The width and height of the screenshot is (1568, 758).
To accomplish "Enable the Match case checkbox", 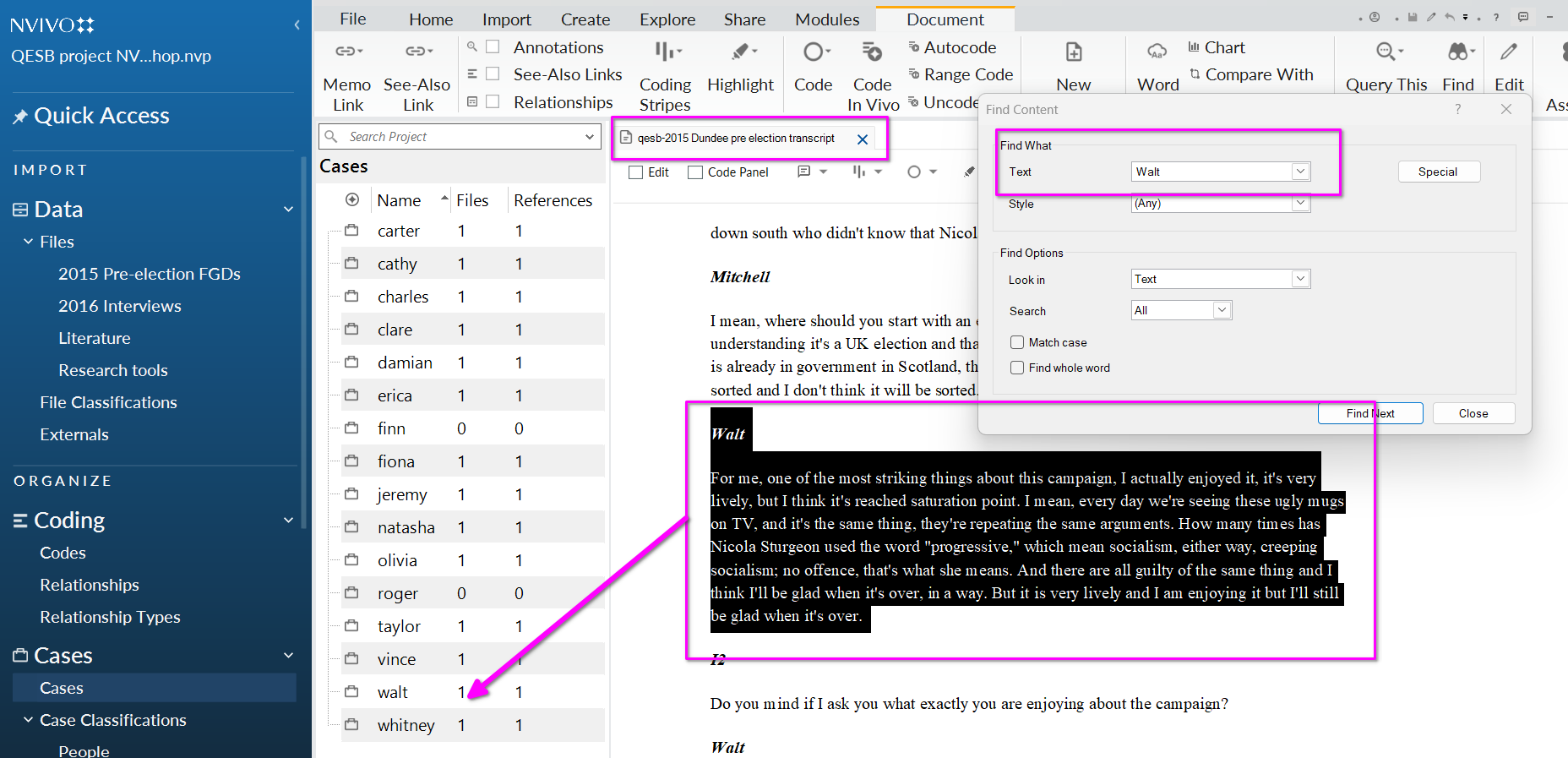I will pyautogui.click(x=1017, y=342).
